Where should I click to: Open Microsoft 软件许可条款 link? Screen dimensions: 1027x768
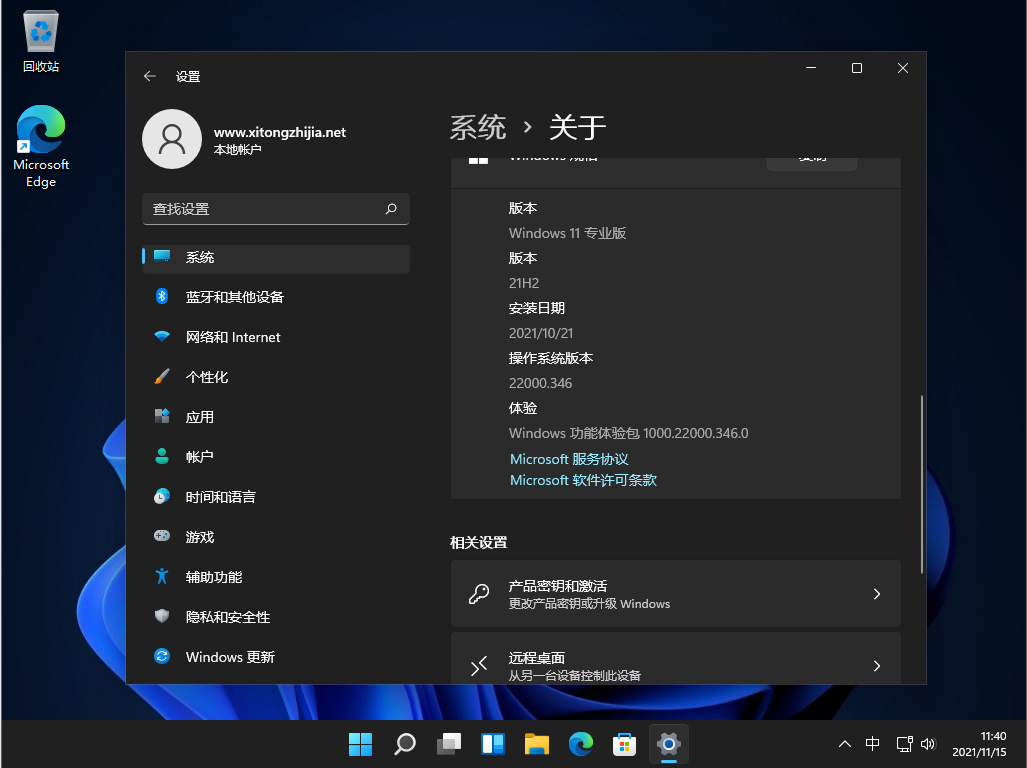[x=582, y=480]
